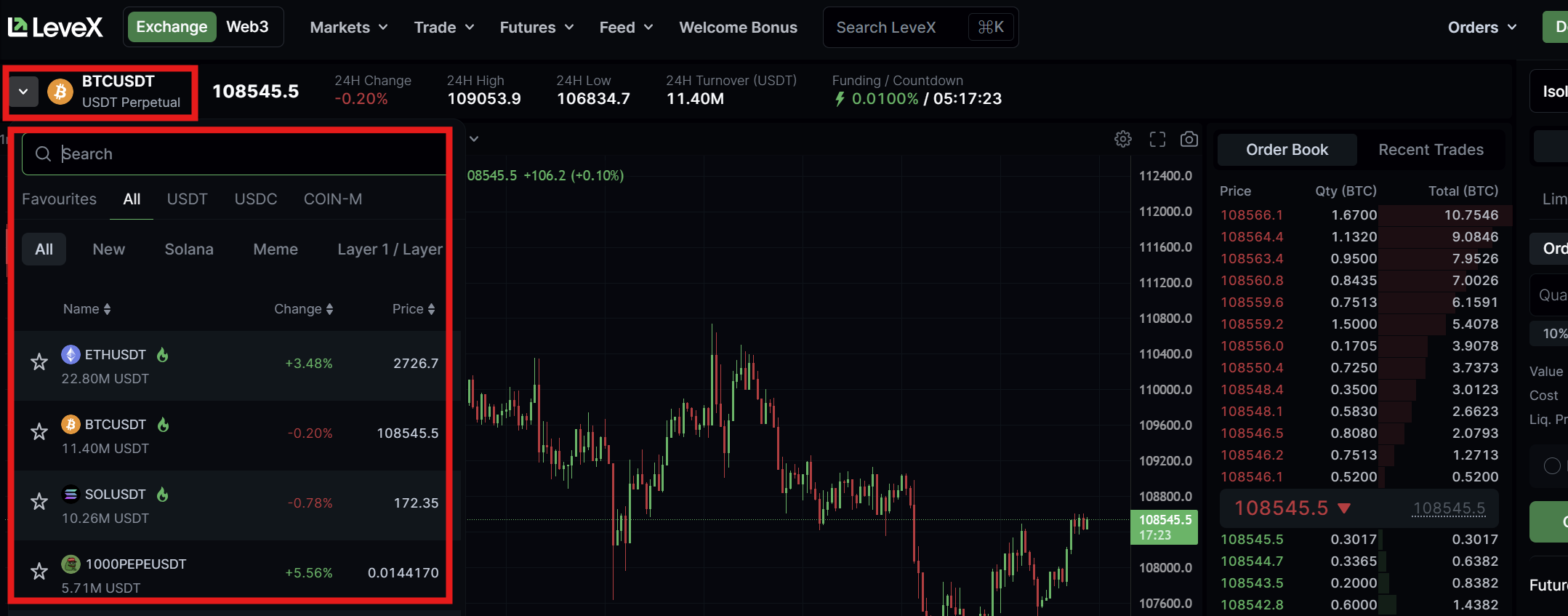Click the Pepe coin icon in list
The image size is (1568, 616).
point(71,564)
